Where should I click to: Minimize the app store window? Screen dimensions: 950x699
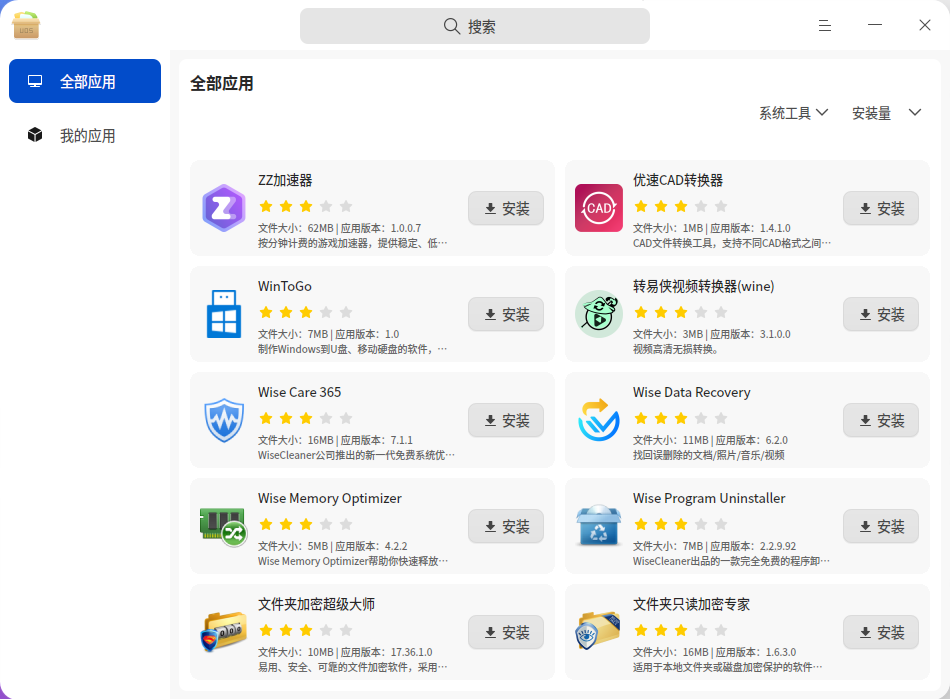[875, 25]
